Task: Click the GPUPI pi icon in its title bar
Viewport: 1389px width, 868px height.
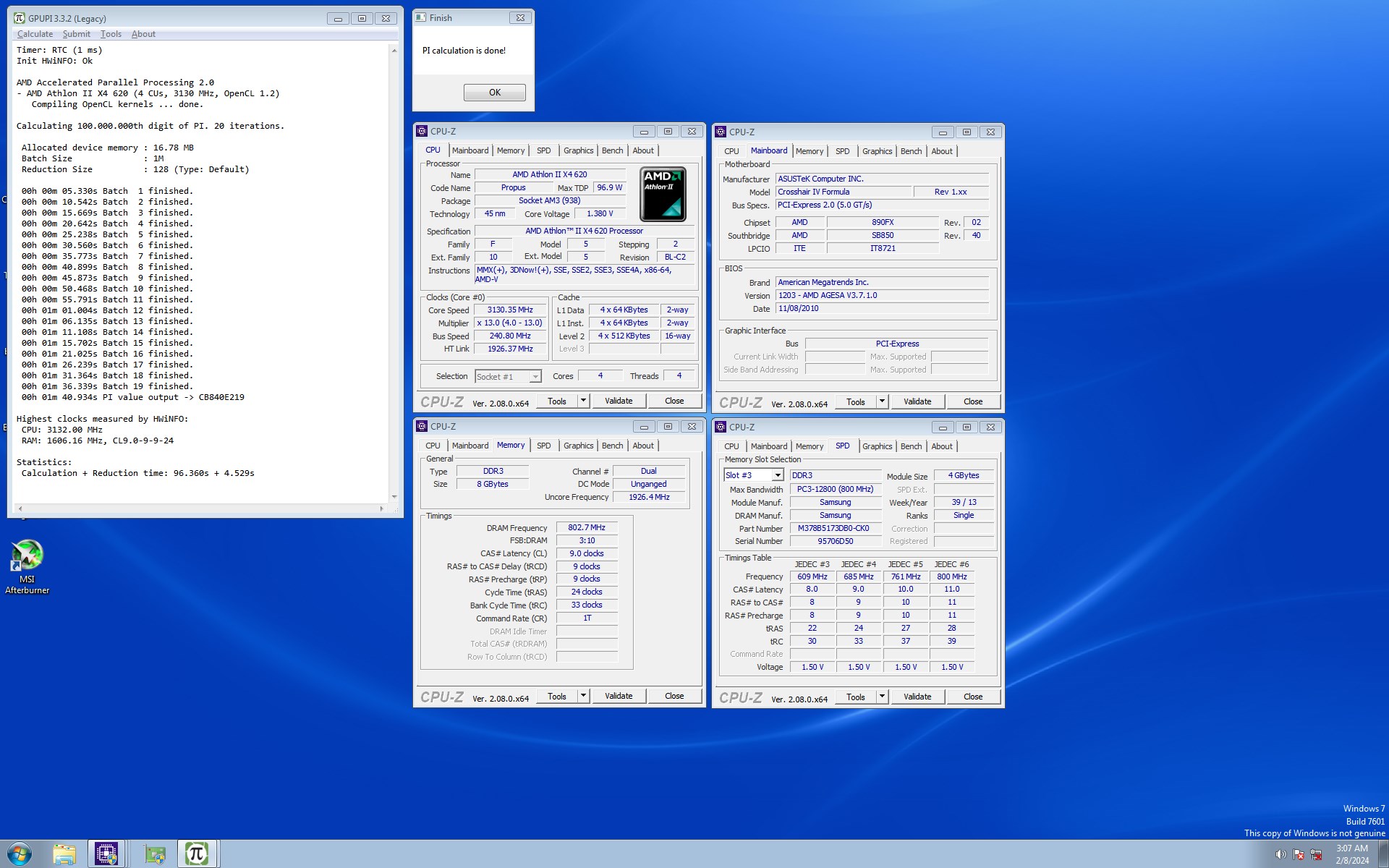Action: [x=20, y=18]
